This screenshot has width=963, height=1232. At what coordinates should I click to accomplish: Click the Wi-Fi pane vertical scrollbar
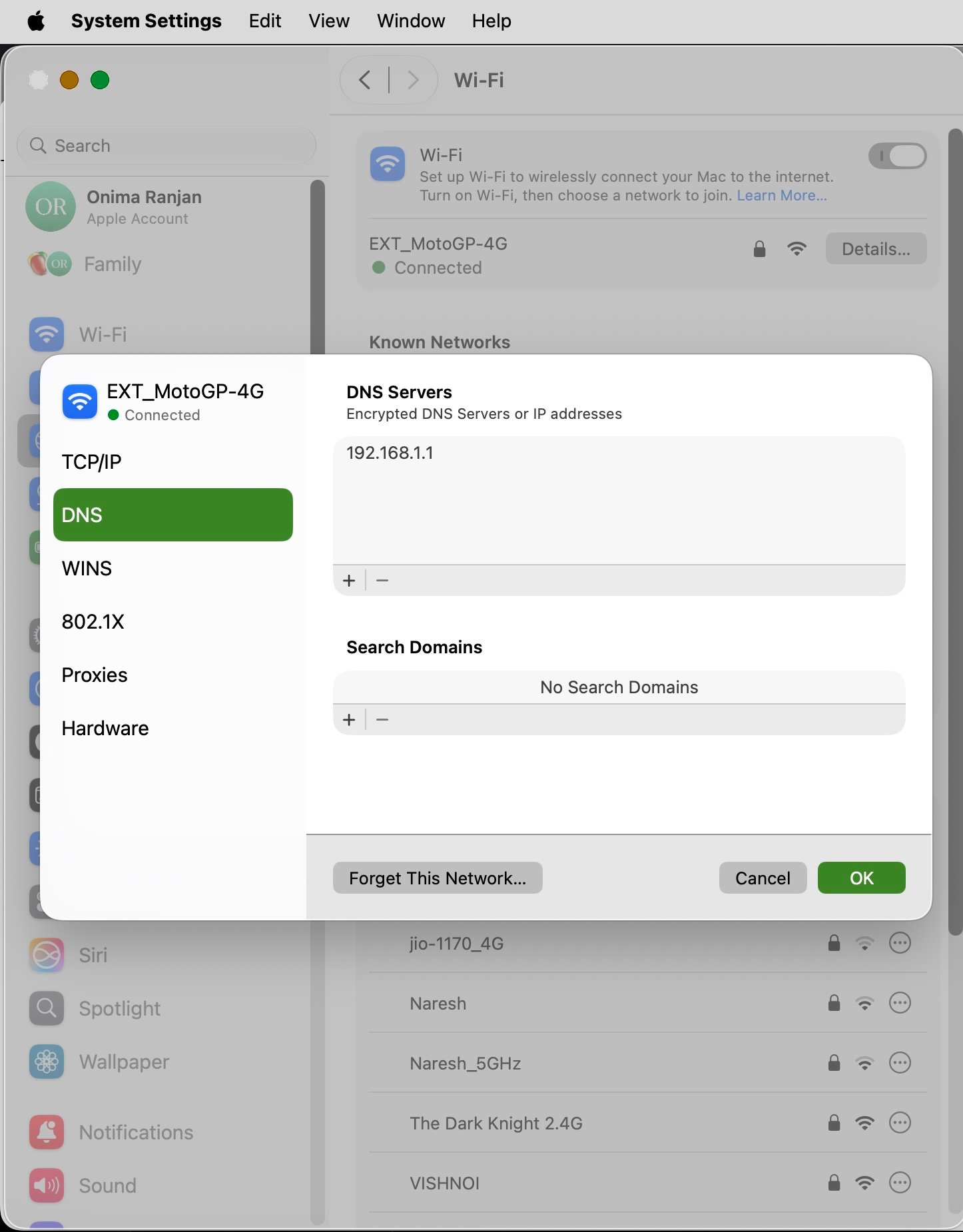[955, 533]
